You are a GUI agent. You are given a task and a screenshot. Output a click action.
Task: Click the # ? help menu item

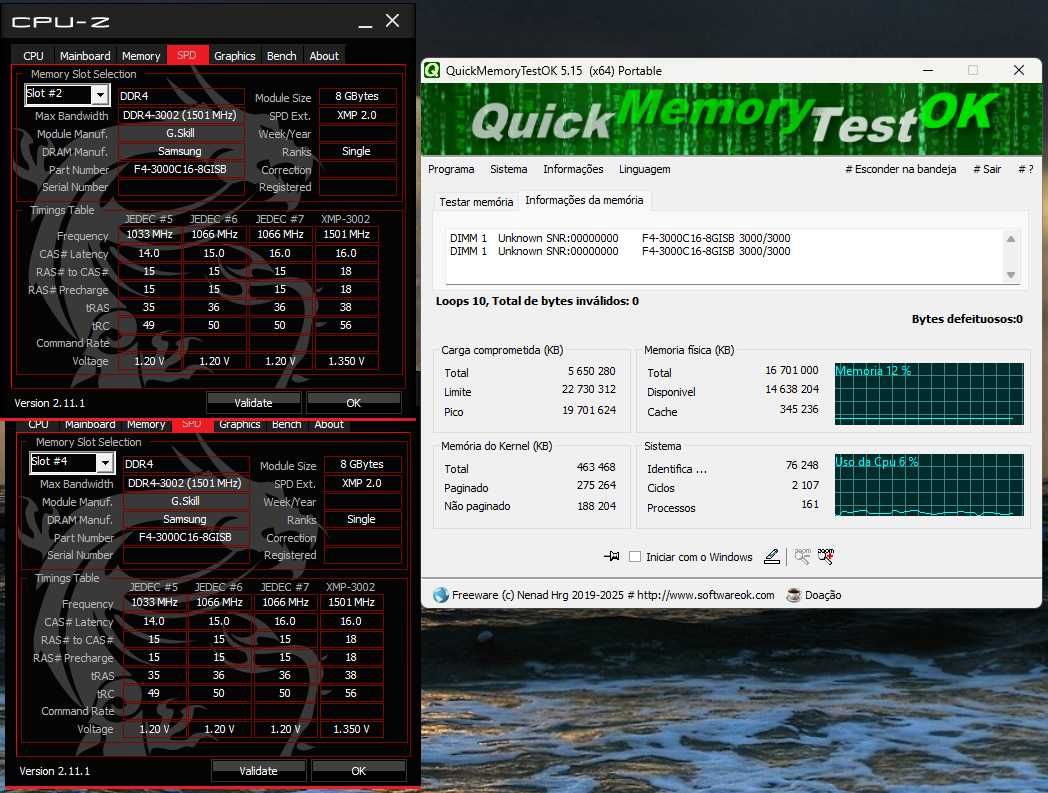coord(1026,169)
